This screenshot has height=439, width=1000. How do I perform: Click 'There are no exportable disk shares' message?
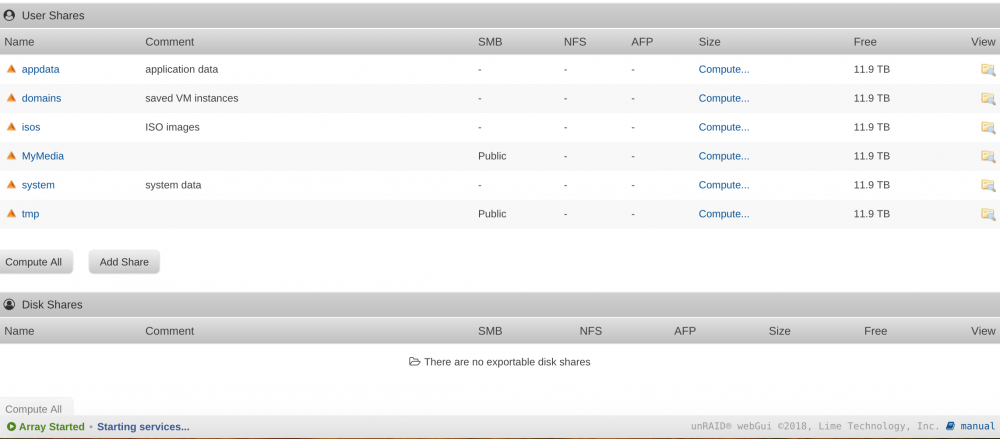click(507, 362)
